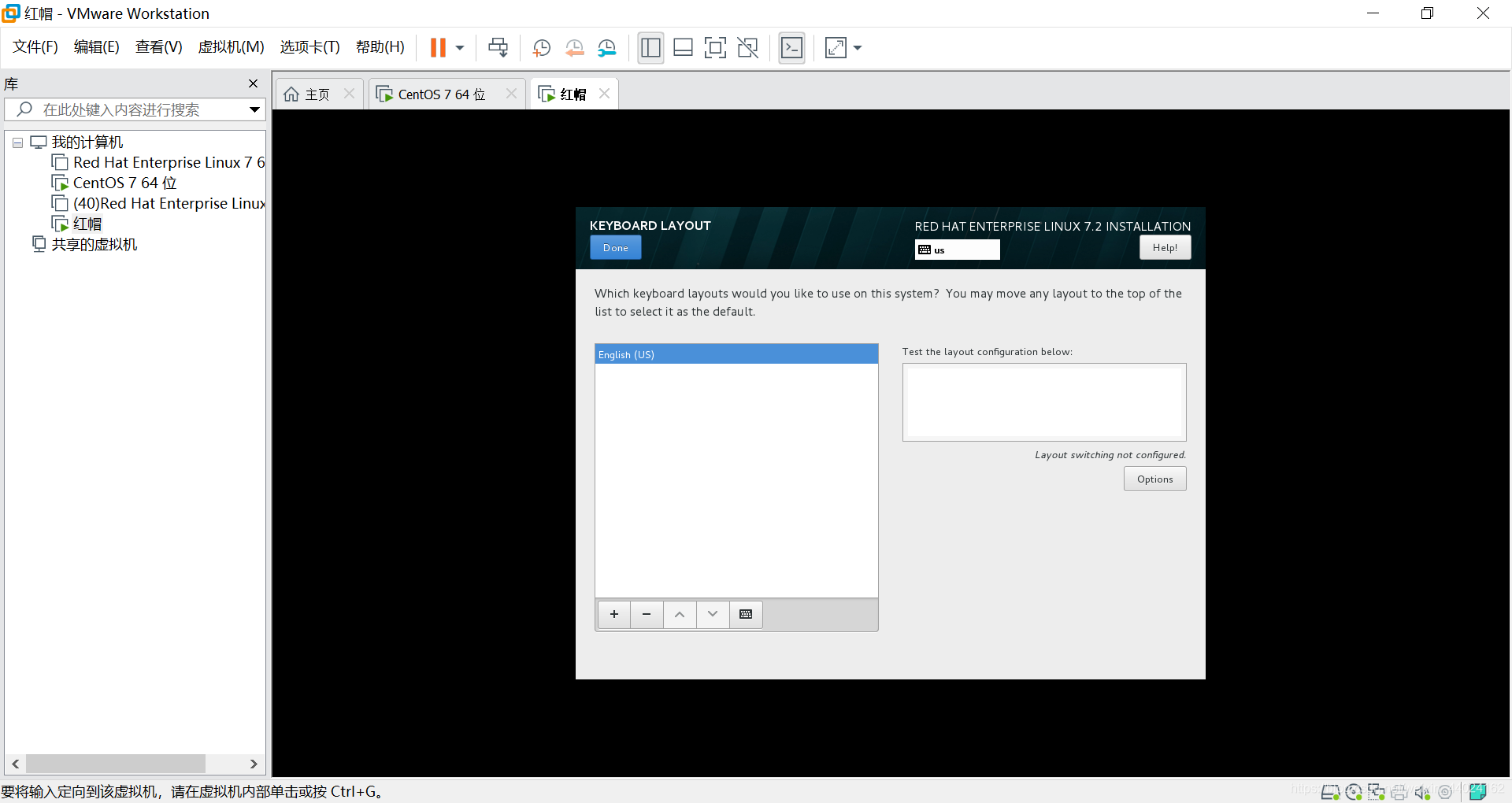Screen dimensions: 1512x803
Task: Revert VM to previous snapshot icon
Action: [x=575, y=48]
